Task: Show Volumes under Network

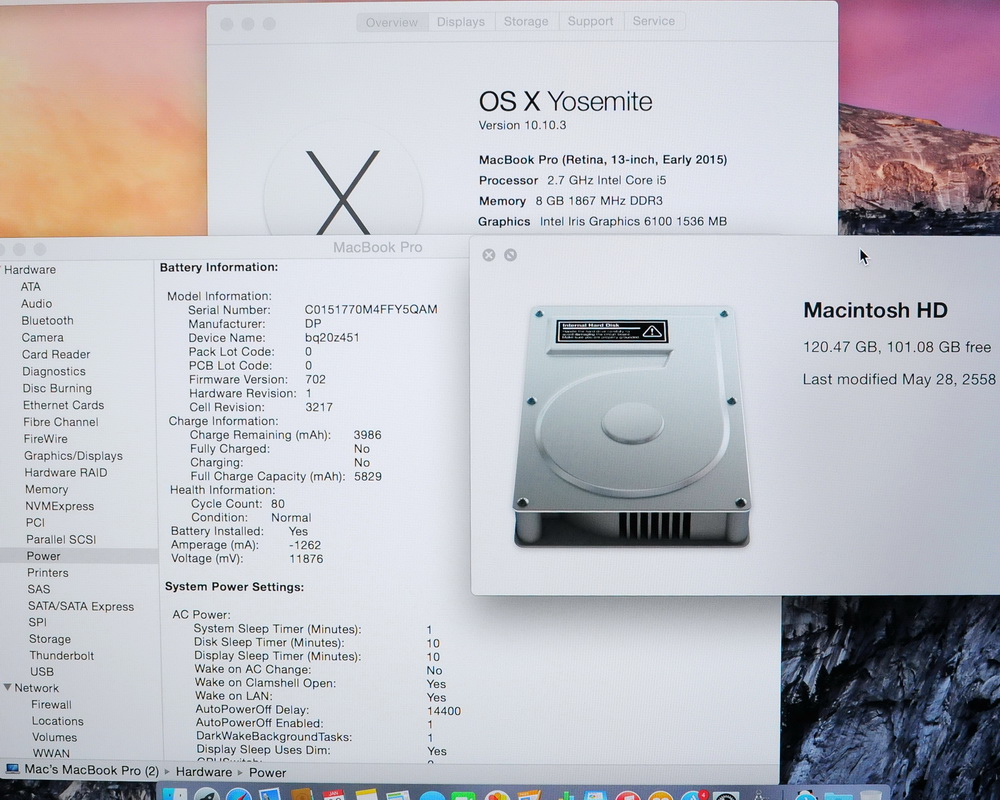Action: tap(55, 737)
